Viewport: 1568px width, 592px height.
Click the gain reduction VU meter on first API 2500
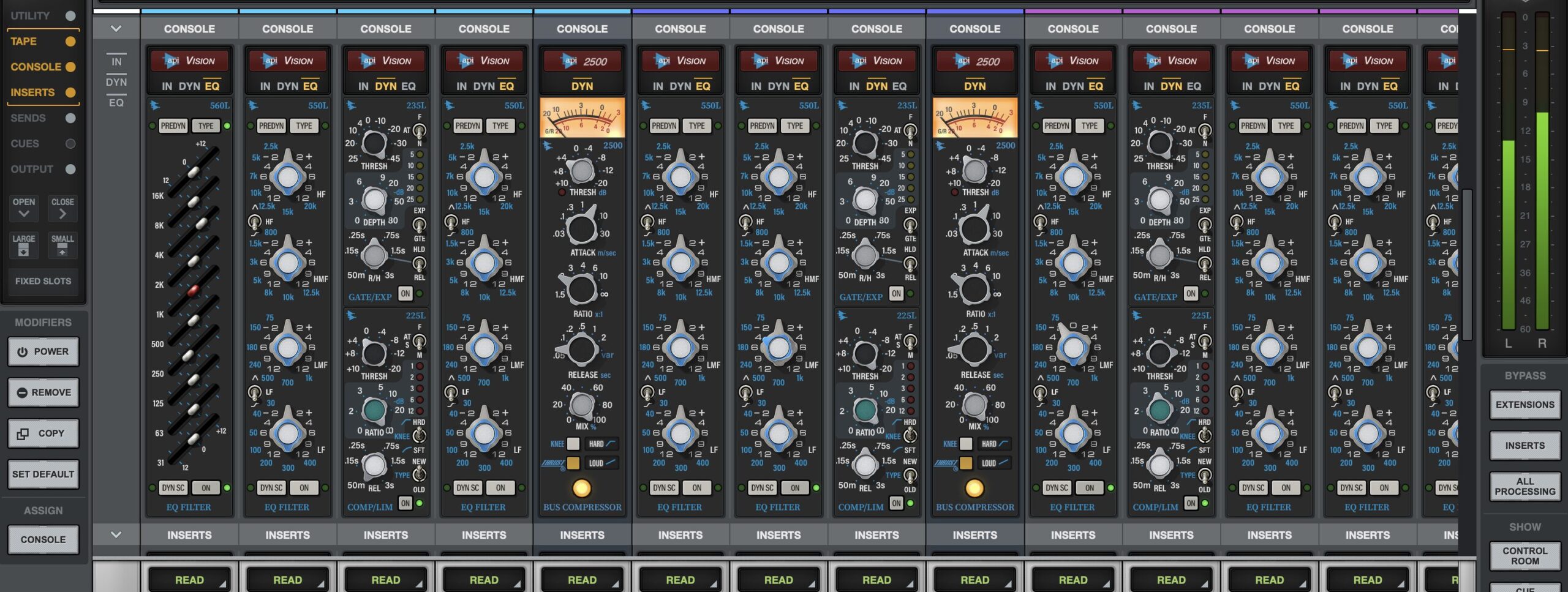pyautogui.click(x=582, y=118)
